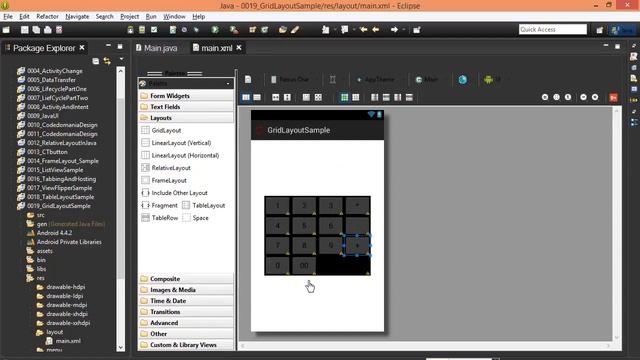Click the "00" button in the canvas

(x=304, y=265)
